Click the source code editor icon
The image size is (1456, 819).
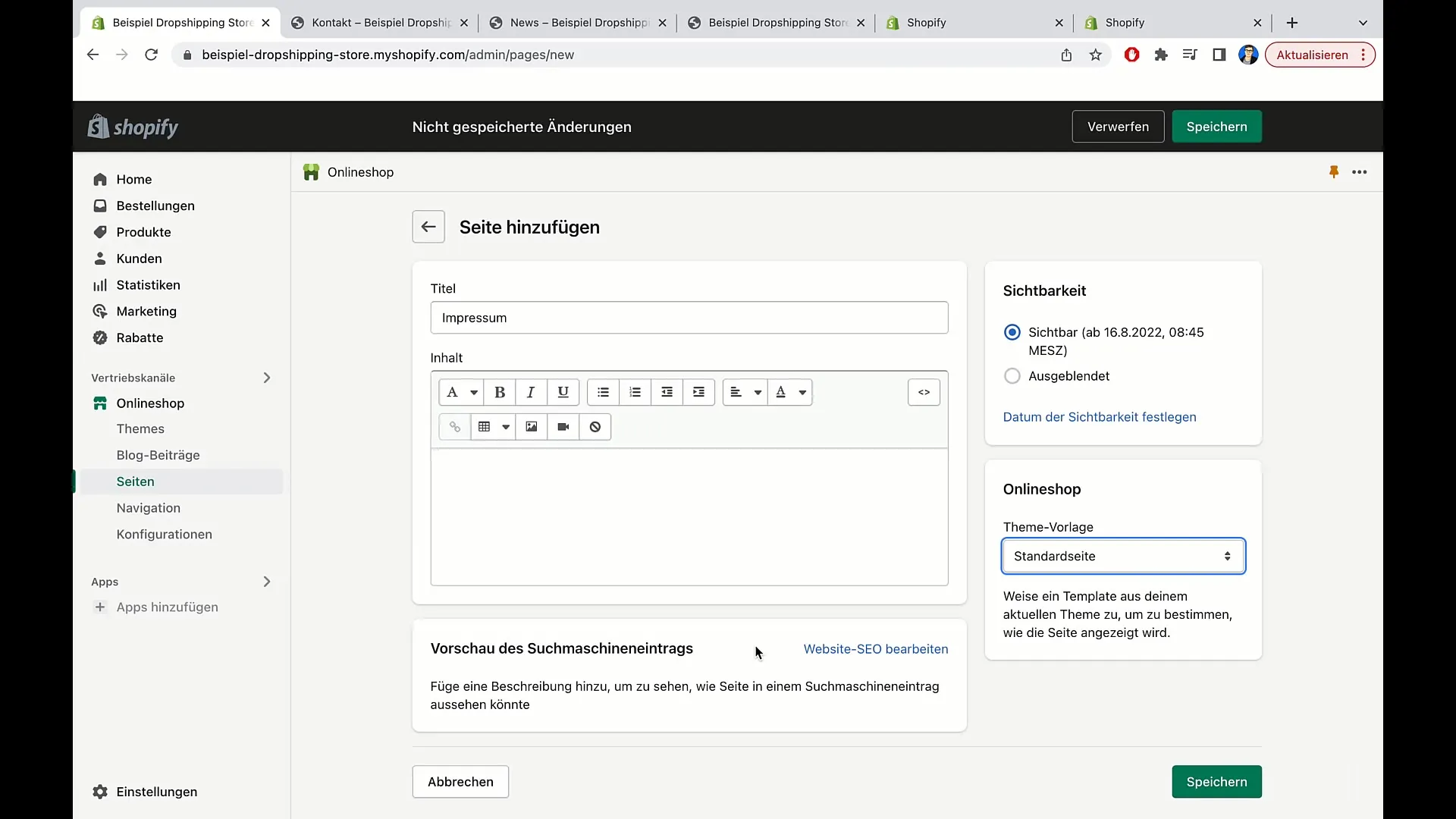tap(924, 392)
